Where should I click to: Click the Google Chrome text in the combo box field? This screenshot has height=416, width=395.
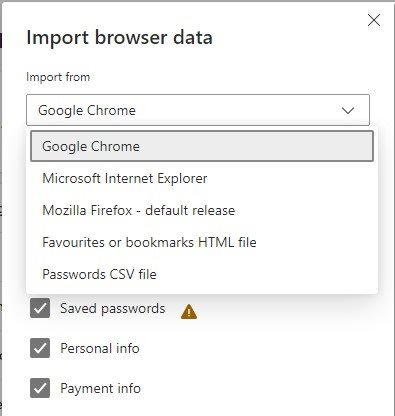[87, 110]
